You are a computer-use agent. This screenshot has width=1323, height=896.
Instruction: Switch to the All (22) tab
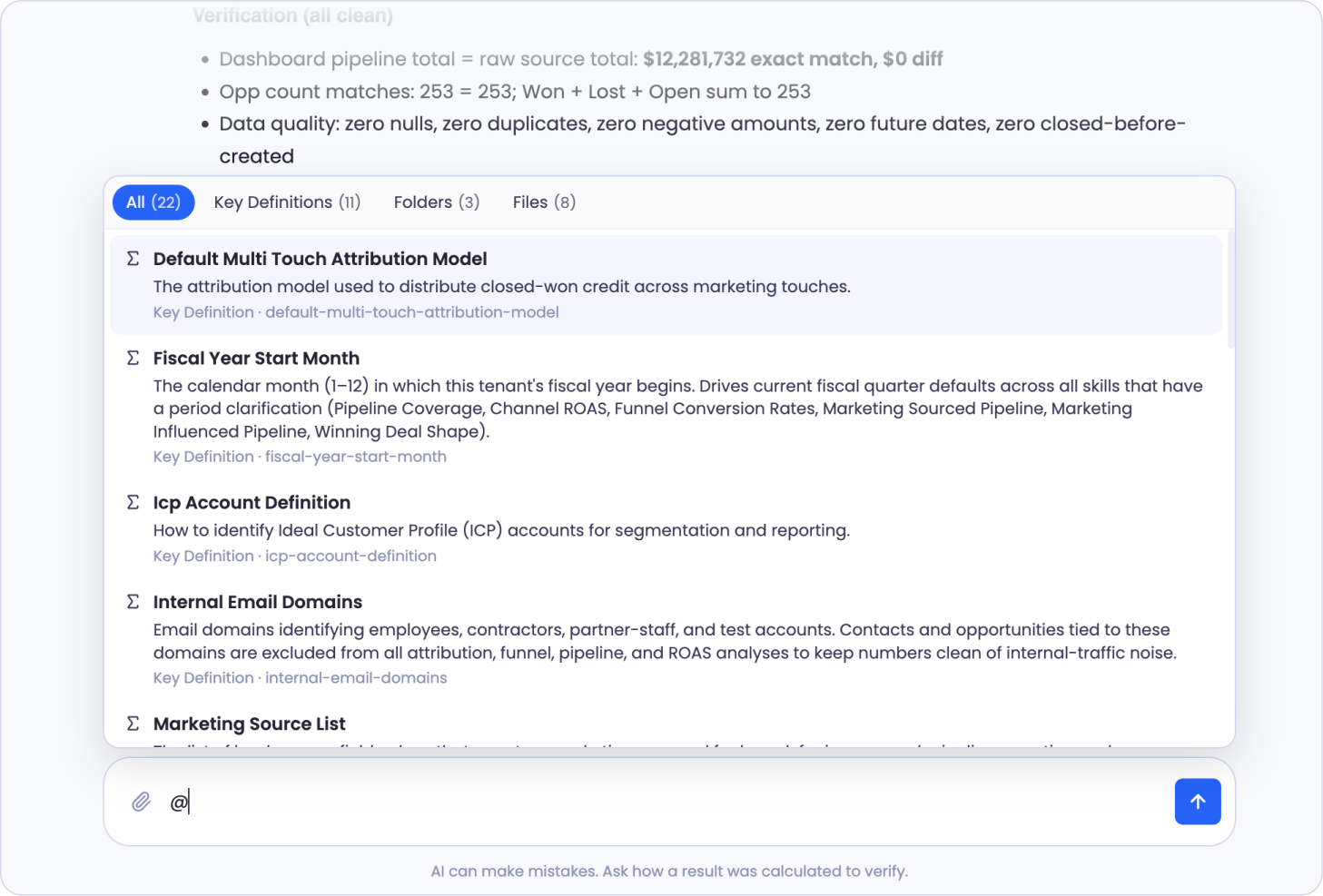(x=153, y=202)
